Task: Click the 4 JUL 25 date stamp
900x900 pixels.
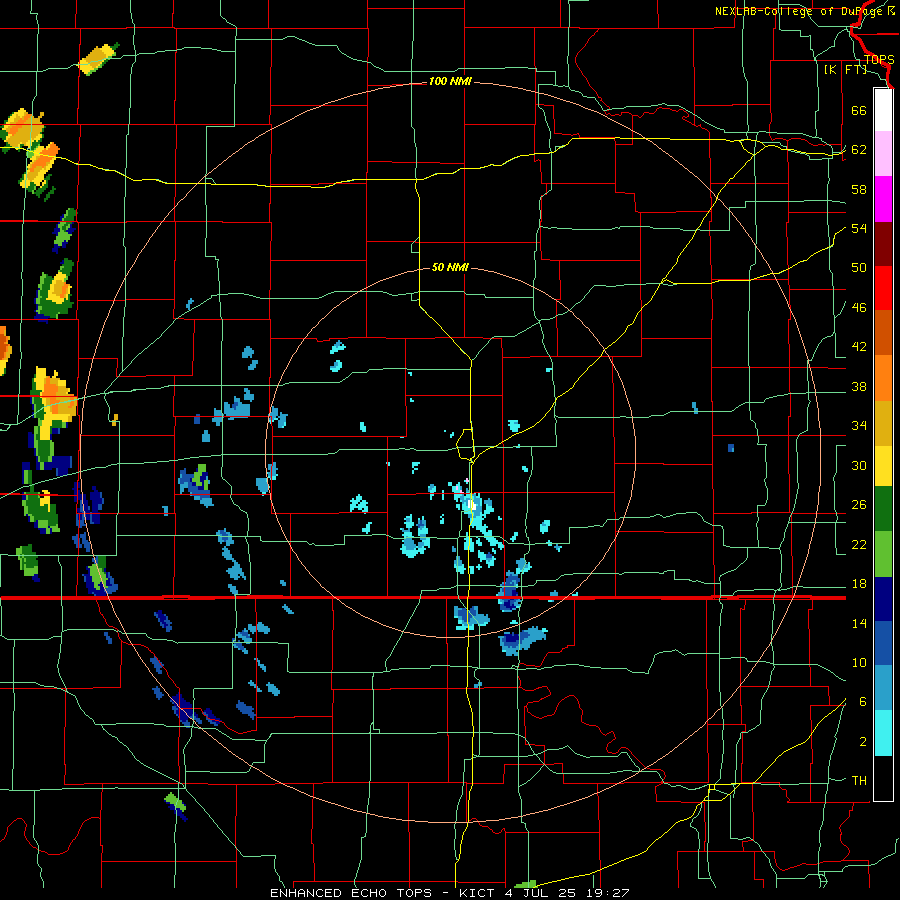Action: 542,893
